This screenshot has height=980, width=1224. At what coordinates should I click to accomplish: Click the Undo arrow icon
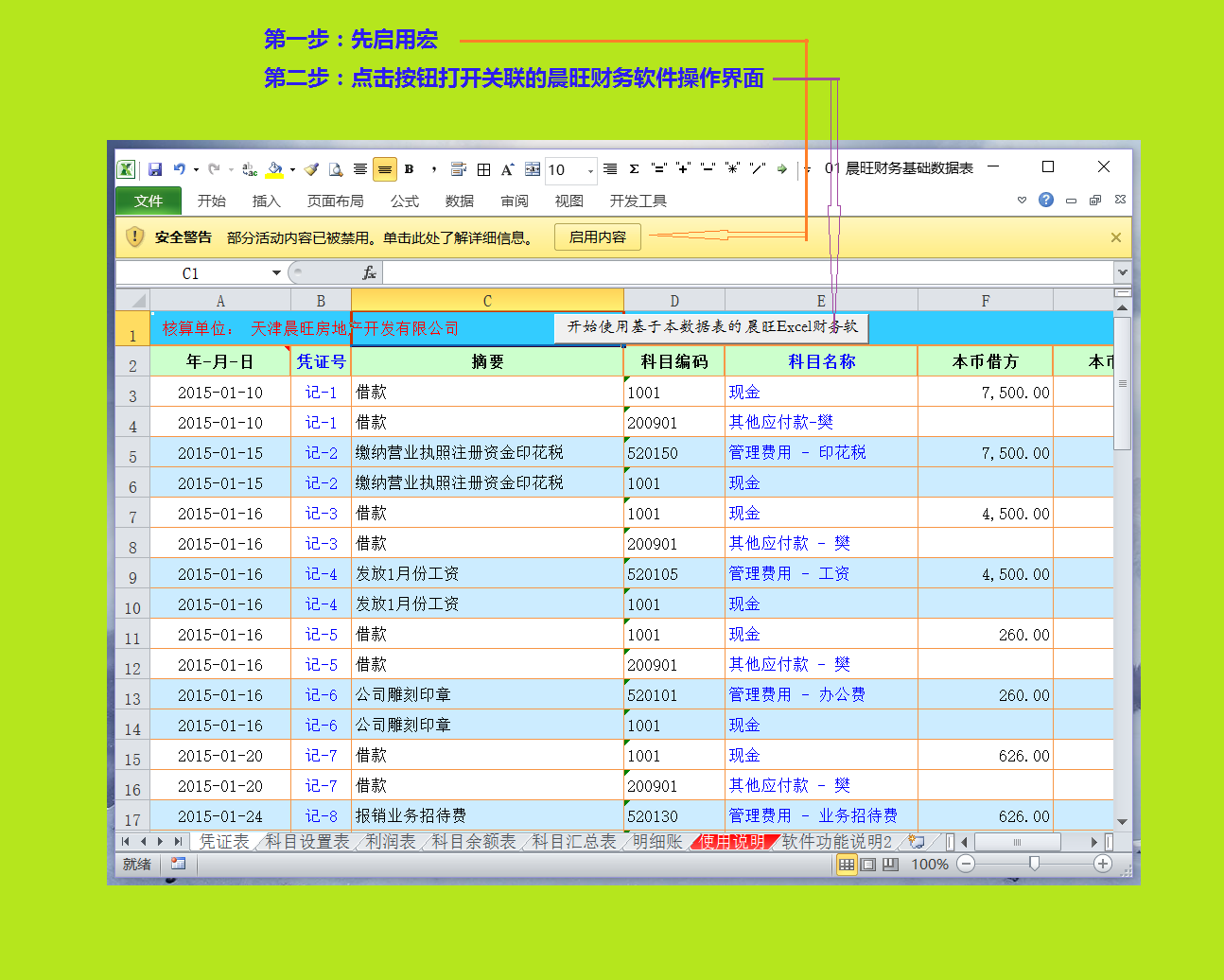click(179, 169)
